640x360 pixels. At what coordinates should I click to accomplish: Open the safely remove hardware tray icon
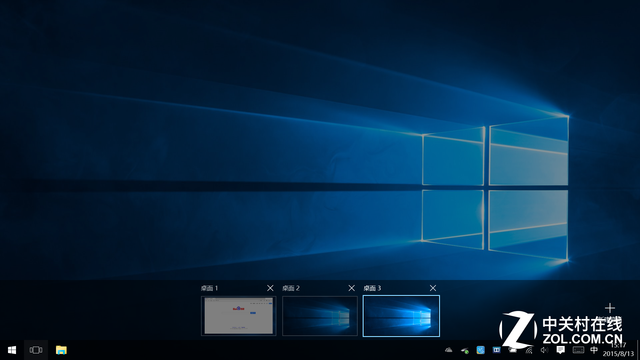click(464, 350)
